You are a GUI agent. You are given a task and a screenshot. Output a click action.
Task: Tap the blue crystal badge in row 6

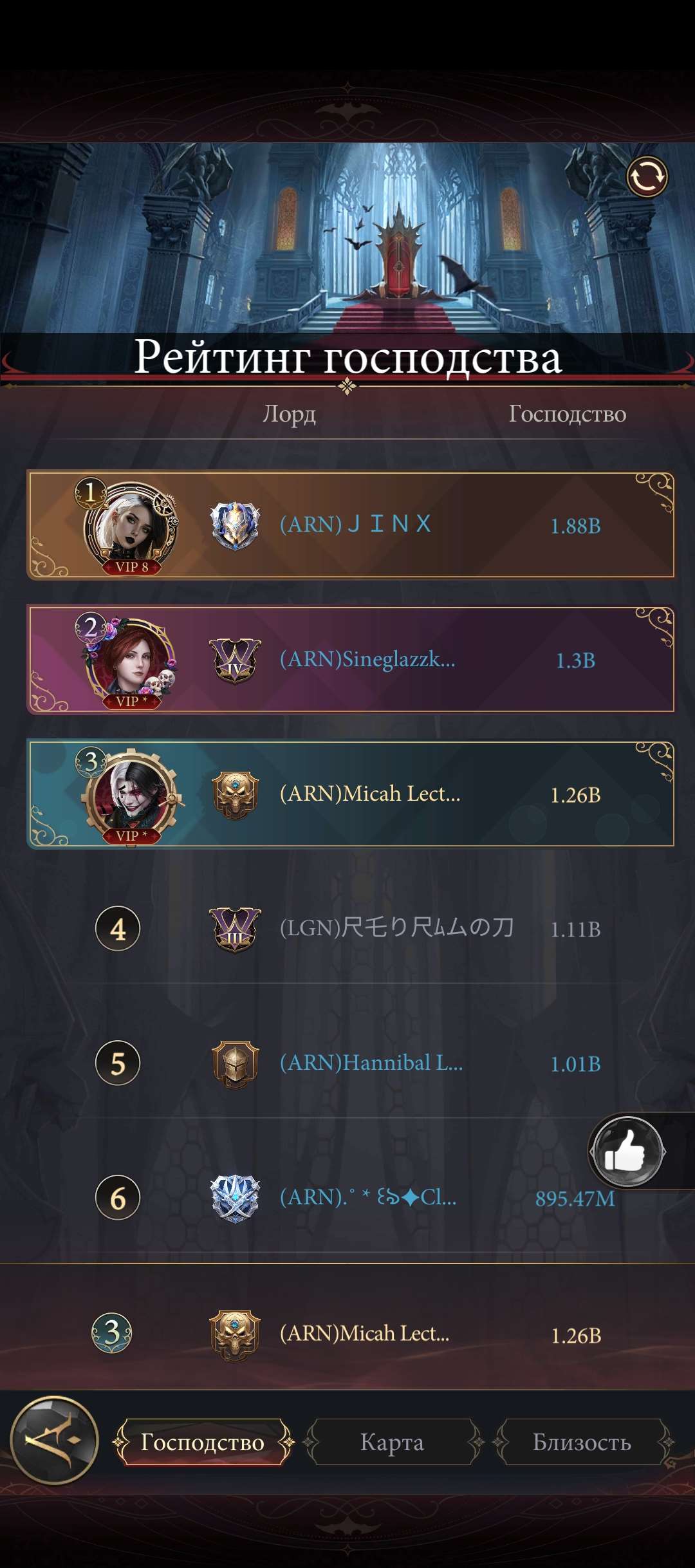pyautogui.click(x=236, y=1199)
